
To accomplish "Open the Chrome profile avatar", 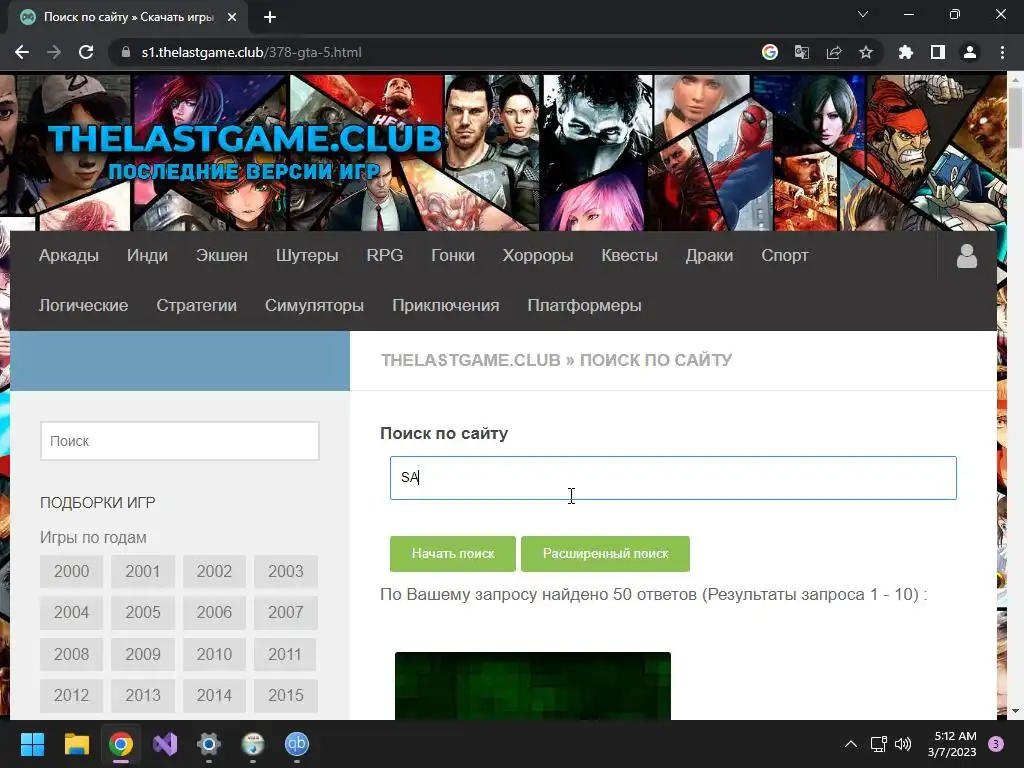I will (970, 52).
